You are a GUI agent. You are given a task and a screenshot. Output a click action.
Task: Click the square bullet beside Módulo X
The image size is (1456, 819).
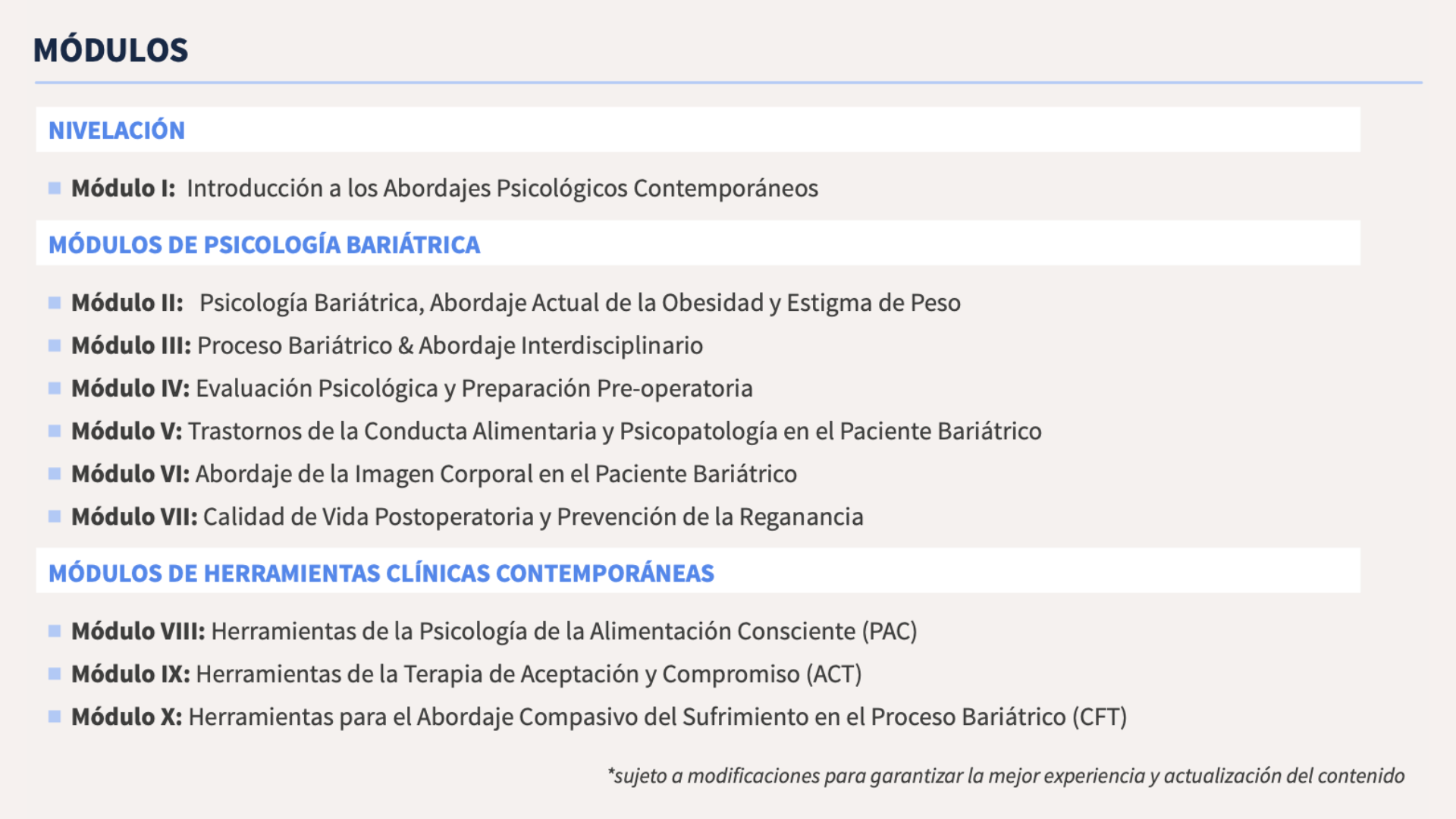[x=55, y=717]
